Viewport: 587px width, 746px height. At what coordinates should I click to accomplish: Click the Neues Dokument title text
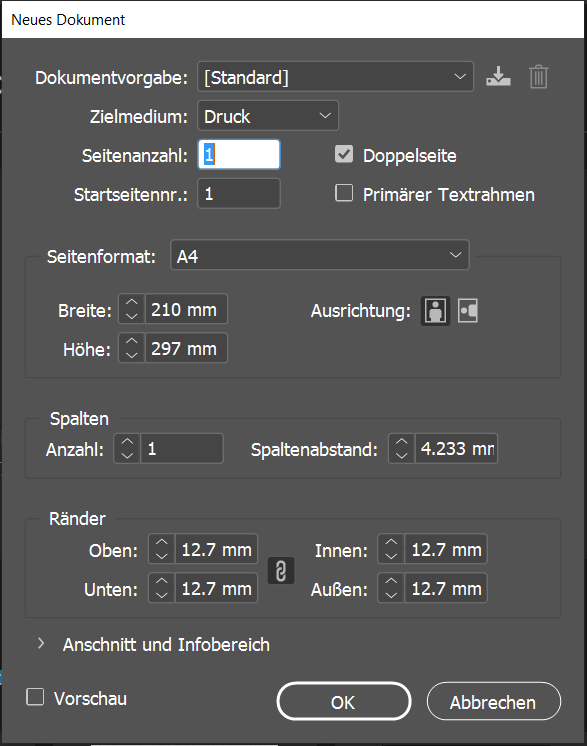68,20
